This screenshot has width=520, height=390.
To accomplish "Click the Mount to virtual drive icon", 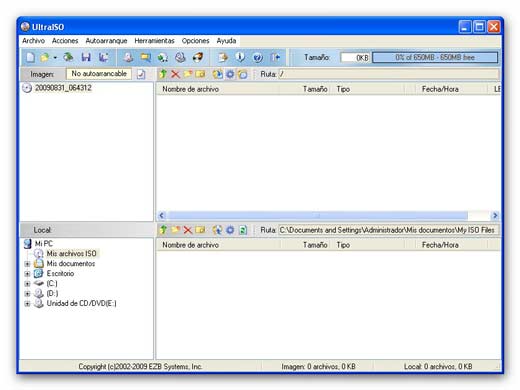I will point(180,57).
